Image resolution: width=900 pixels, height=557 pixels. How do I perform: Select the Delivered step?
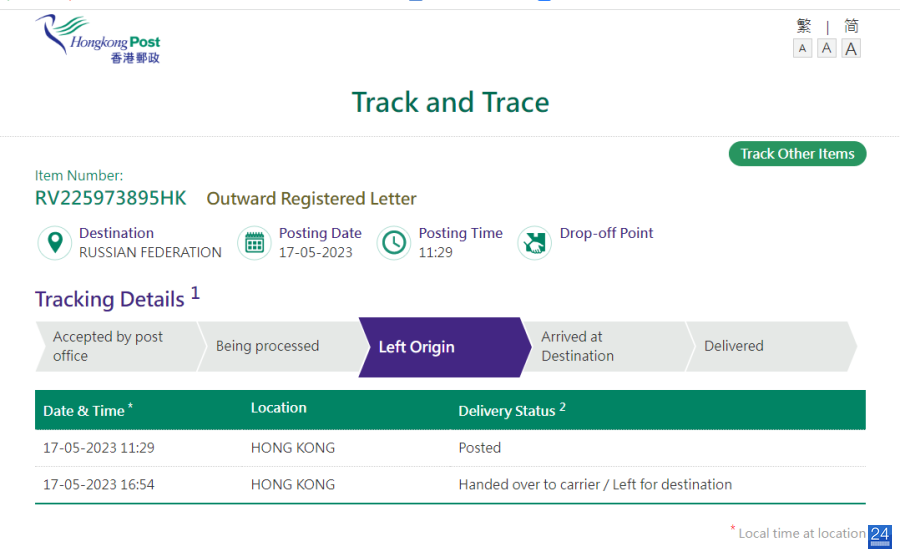click(769, 346)
